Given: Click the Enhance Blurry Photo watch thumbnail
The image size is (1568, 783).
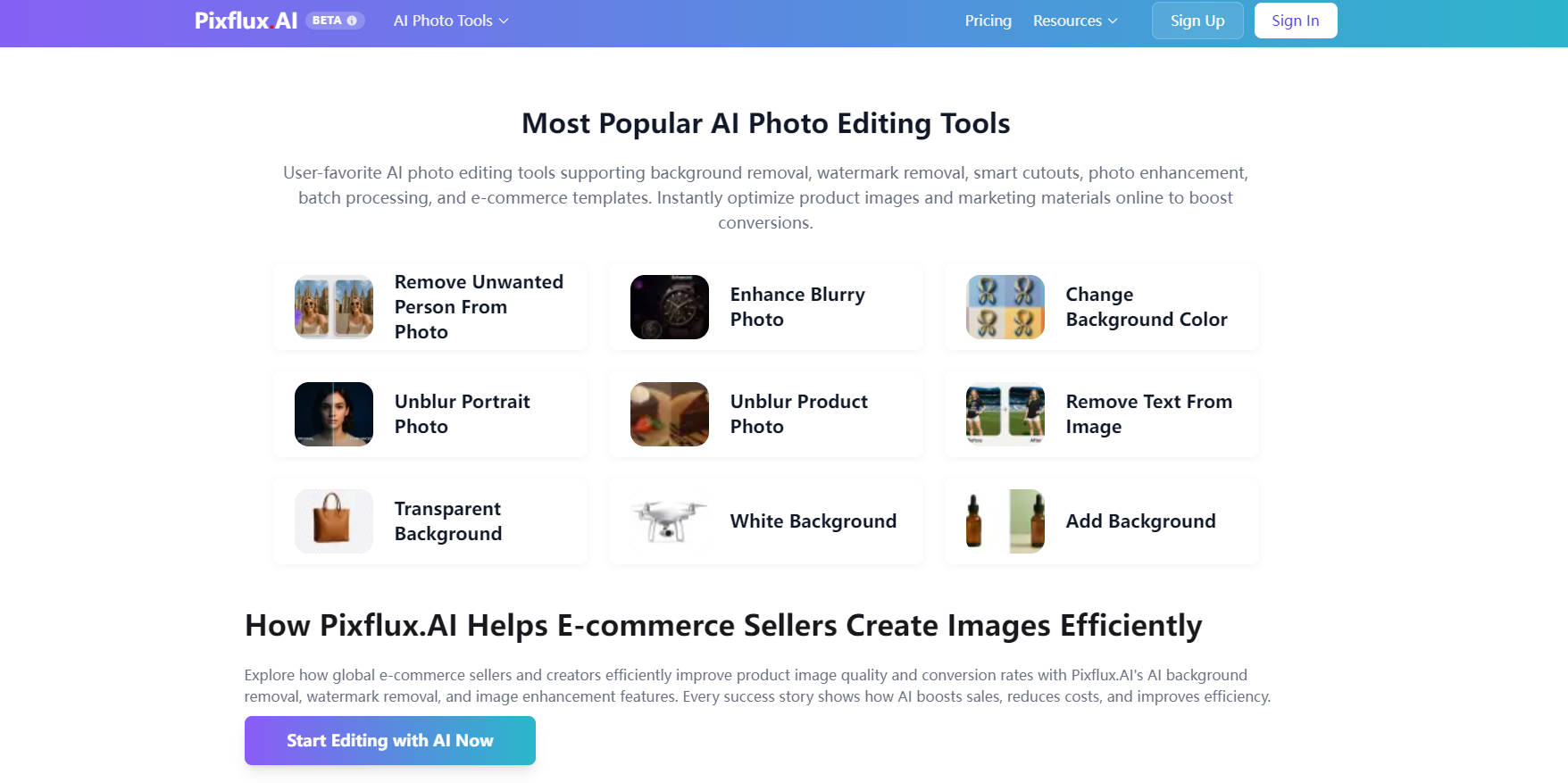Looking at the screenshot, I should (670, 307).
